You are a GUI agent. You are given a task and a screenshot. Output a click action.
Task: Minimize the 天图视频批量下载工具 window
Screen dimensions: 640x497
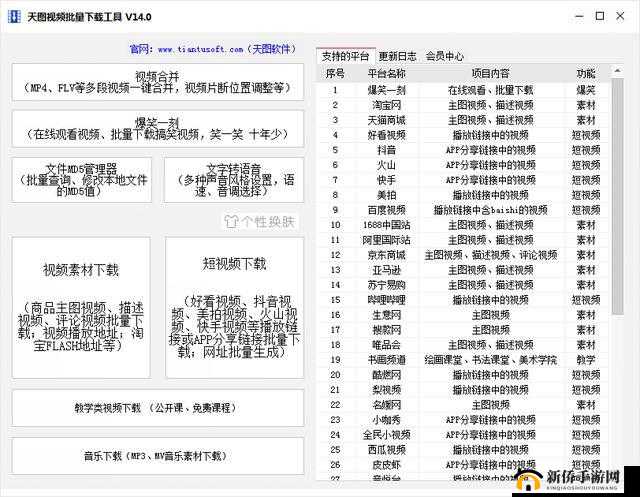[x=579, y=16]
